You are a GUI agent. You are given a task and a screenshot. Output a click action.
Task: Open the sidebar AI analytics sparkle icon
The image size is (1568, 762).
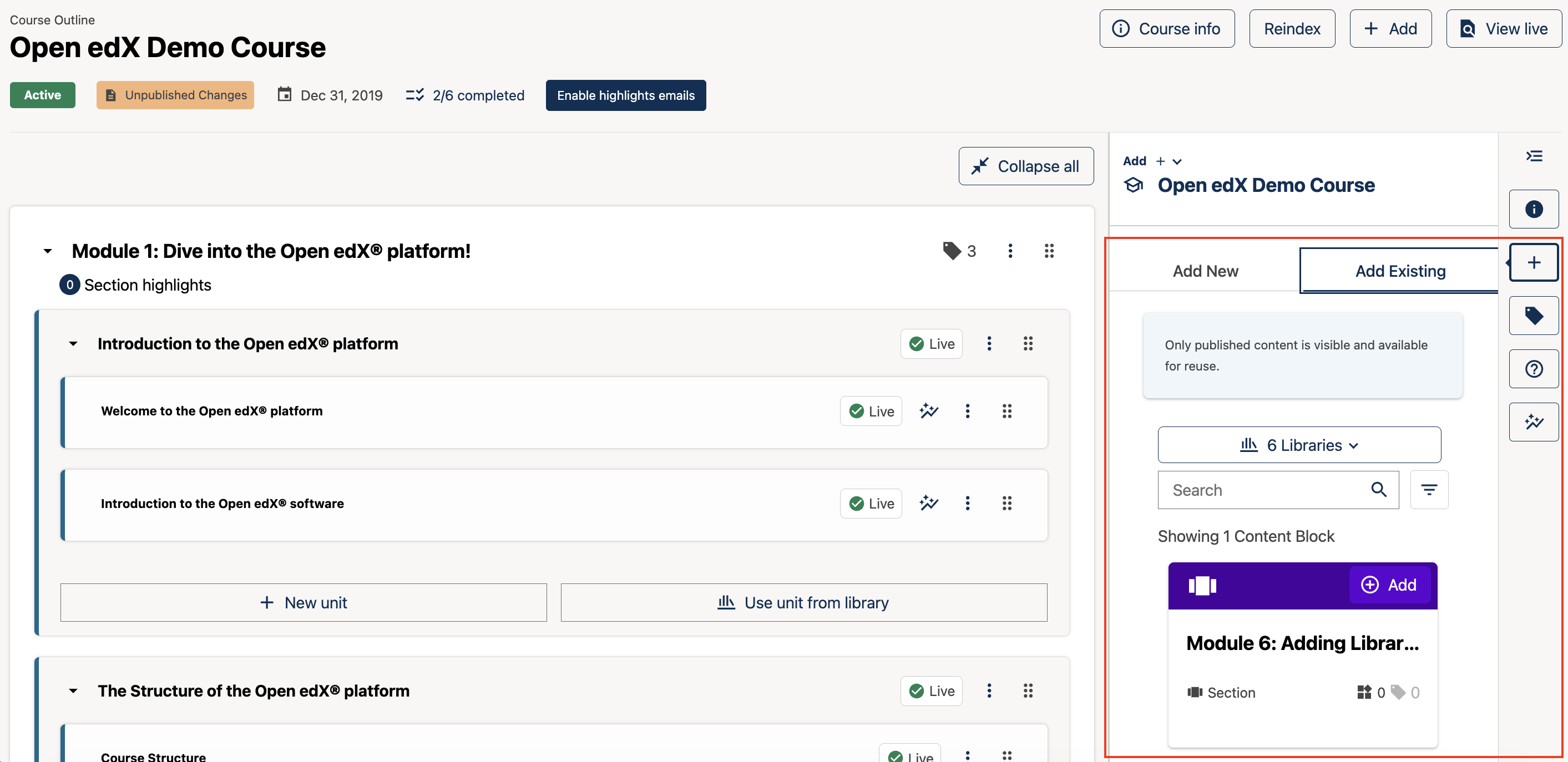[x=1533, y=422]
